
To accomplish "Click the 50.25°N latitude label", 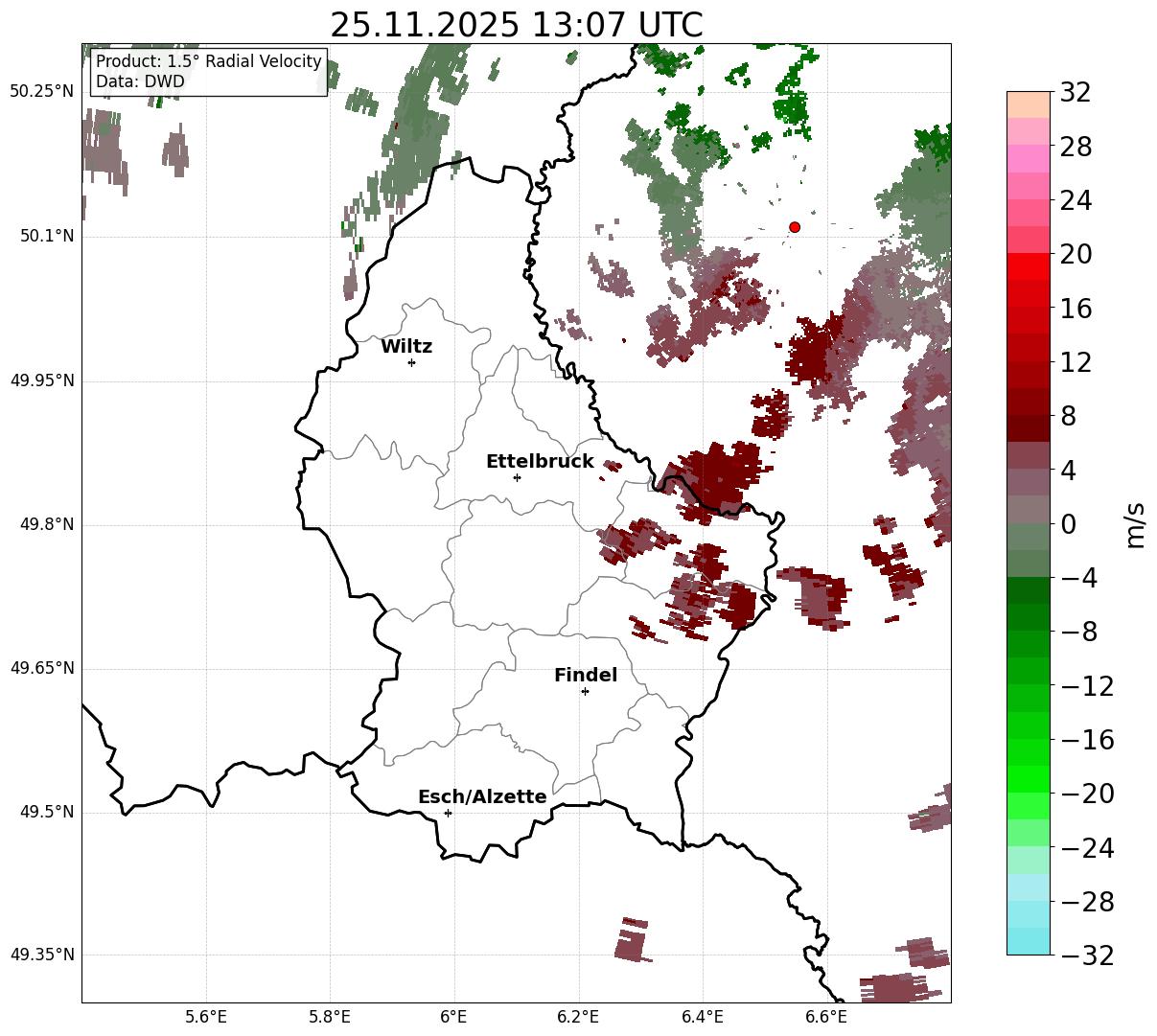I will (42, 91).
